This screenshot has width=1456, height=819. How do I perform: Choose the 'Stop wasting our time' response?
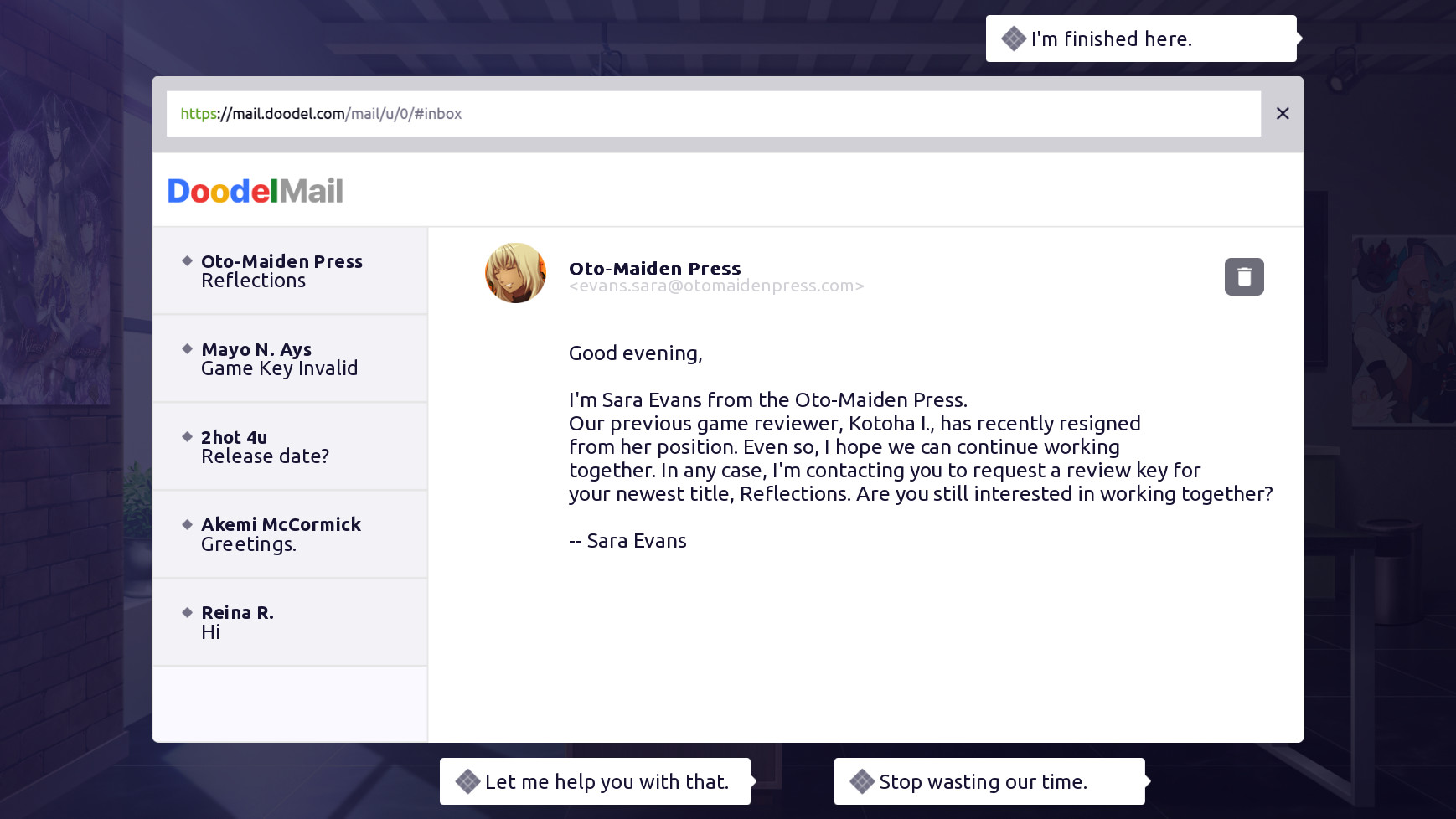pos(989,781)
